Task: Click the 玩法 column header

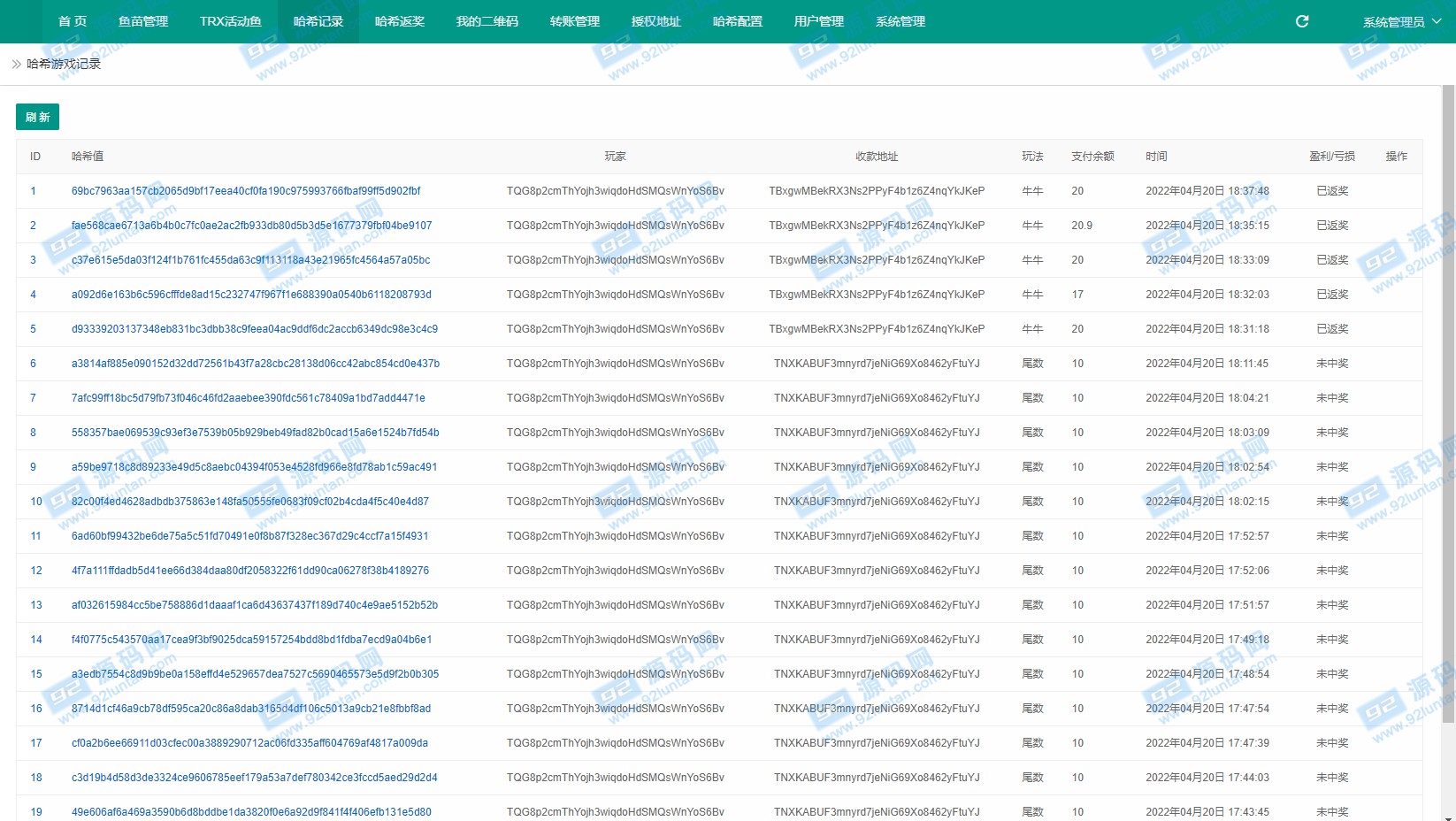Action: pos(1033,157)
